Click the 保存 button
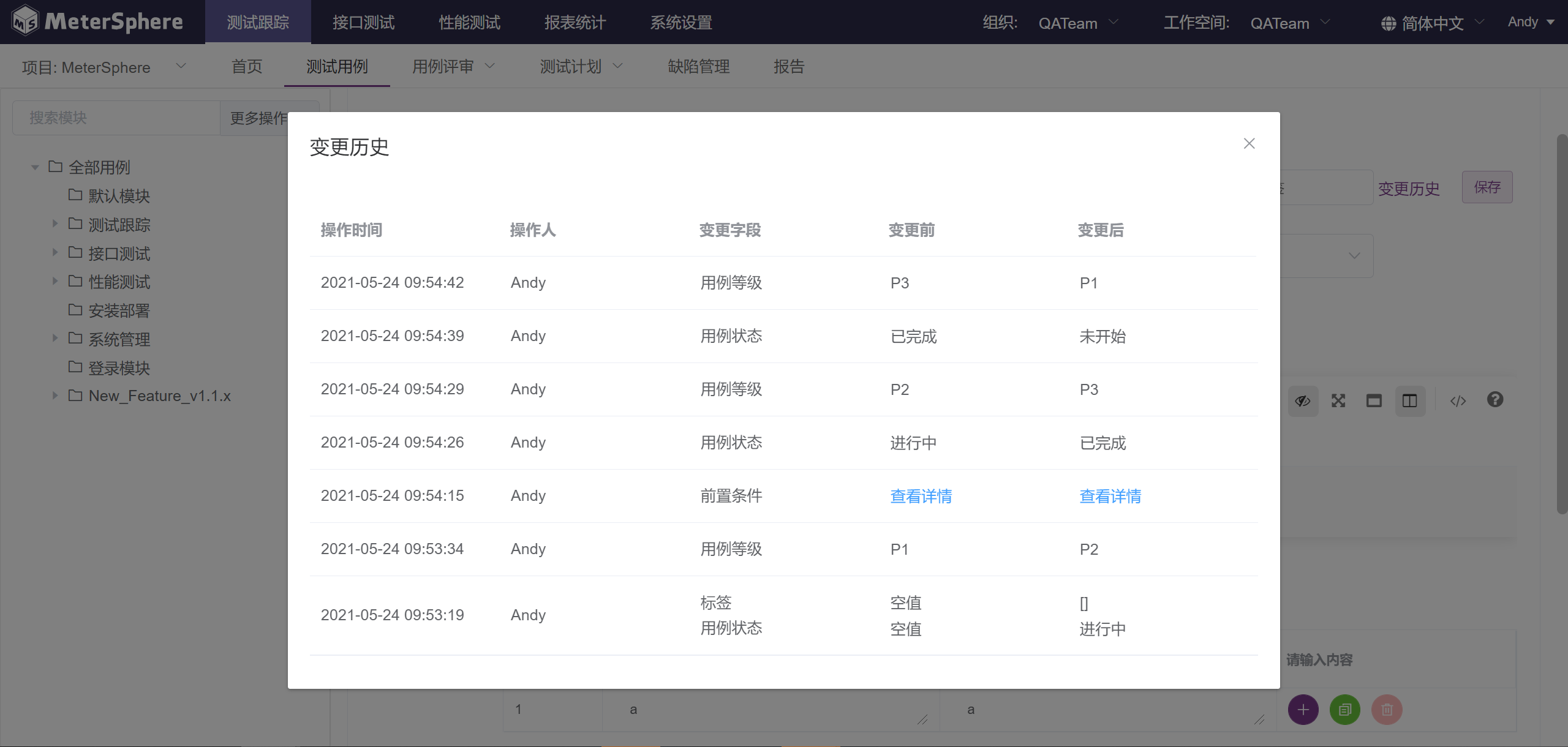Screen dimensions: 1568x747 (x=1487, y=187)
